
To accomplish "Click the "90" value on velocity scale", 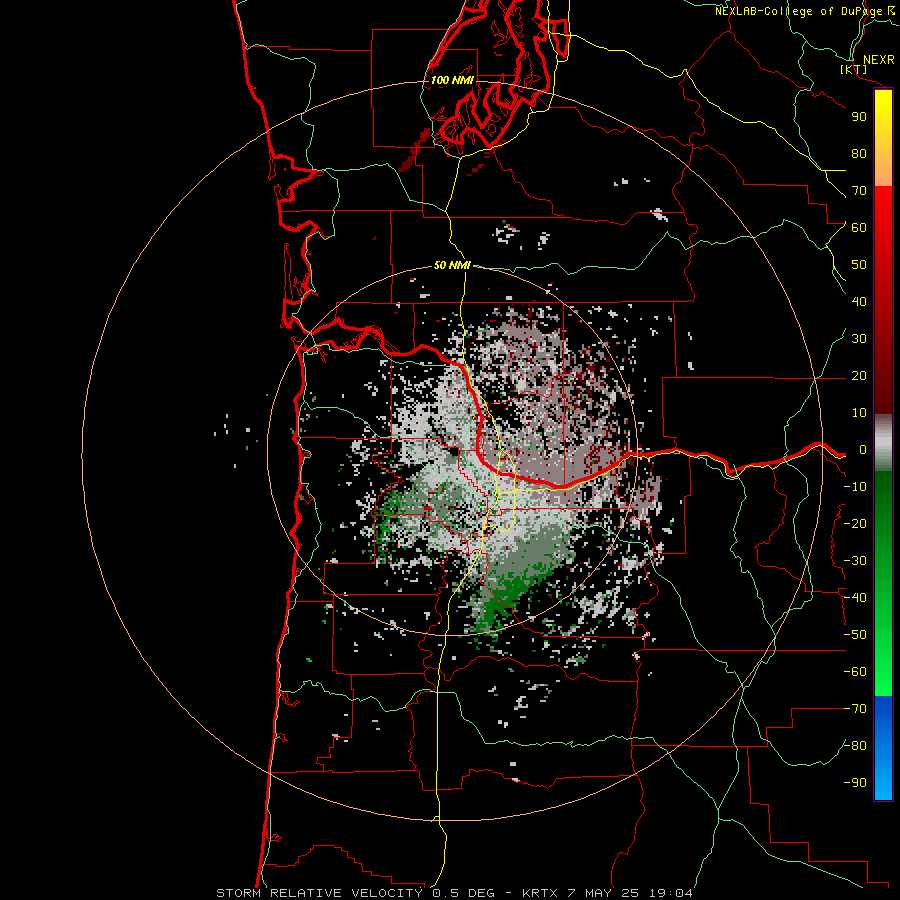I will [x=859, y=117].
